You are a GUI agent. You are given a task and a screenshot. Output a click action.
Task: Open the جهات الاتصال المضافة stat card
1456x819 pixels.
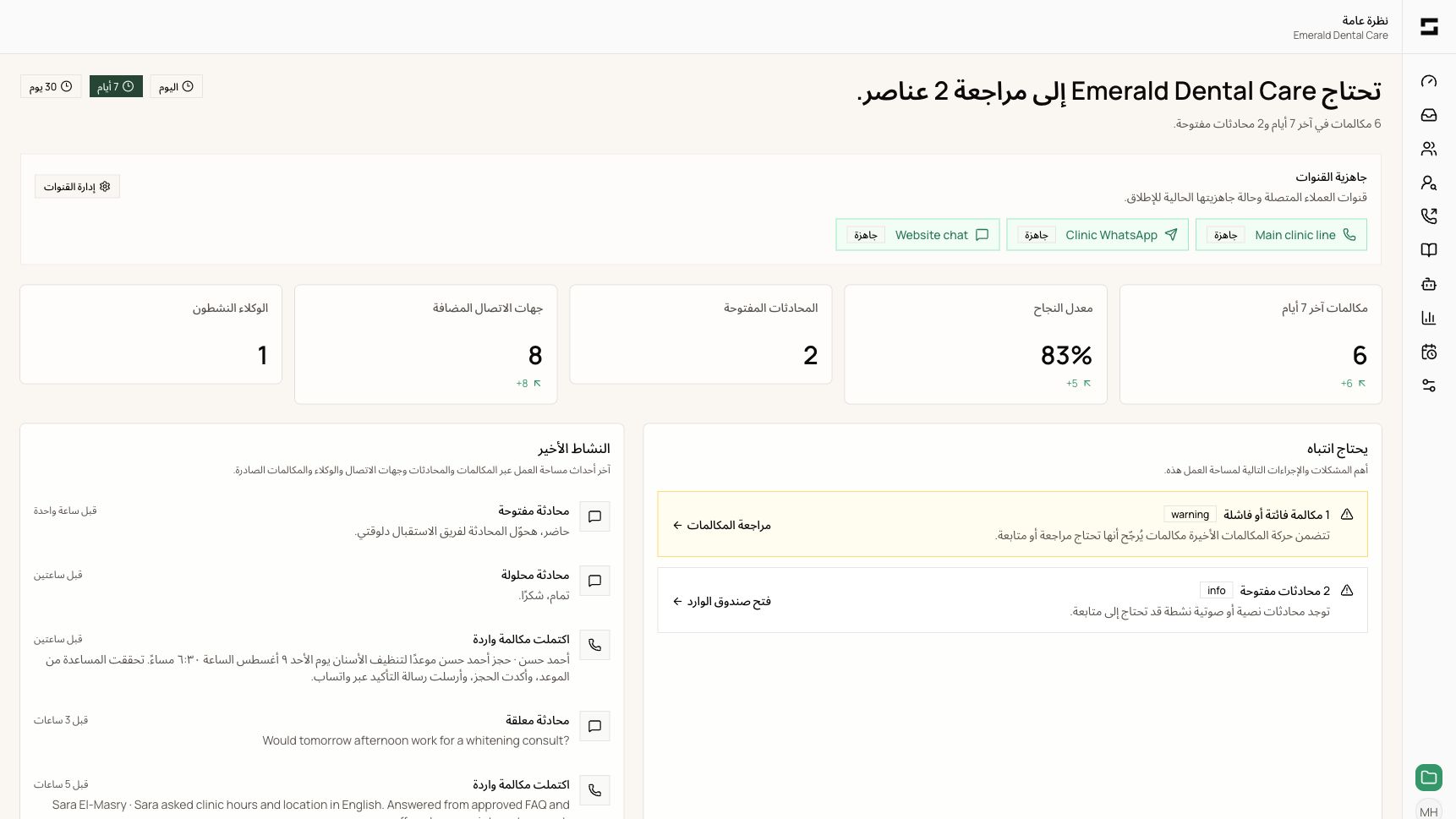click(426, 344)
